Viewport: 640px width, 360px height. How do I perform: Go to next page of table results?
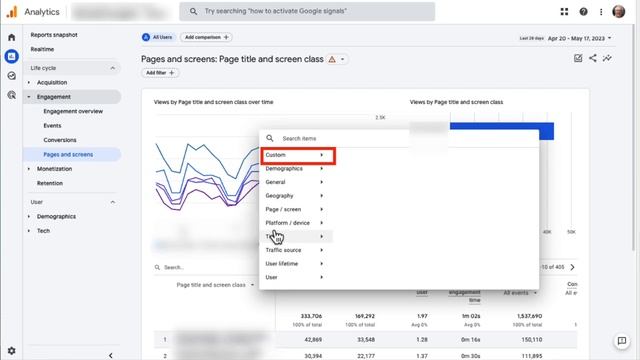coord(572,267)
